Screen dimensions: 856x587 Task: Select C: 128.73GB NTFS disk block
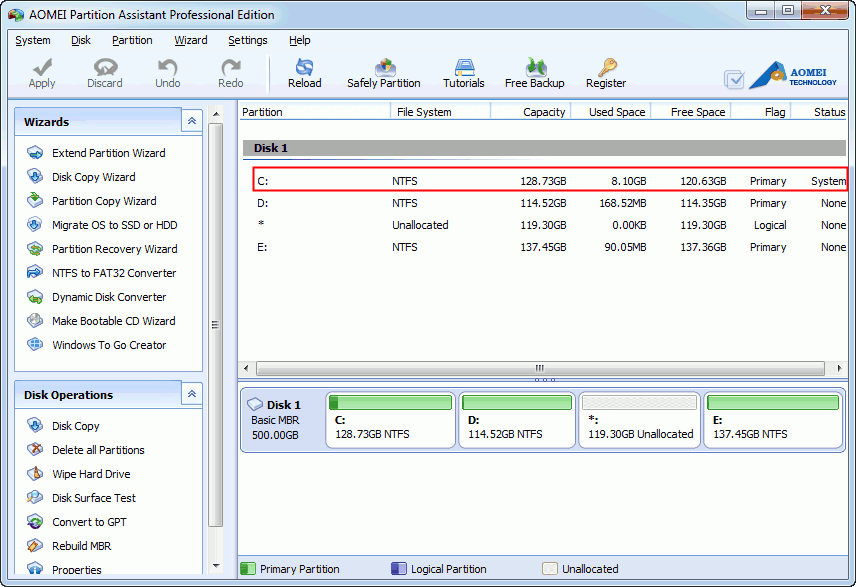[390, 420]
